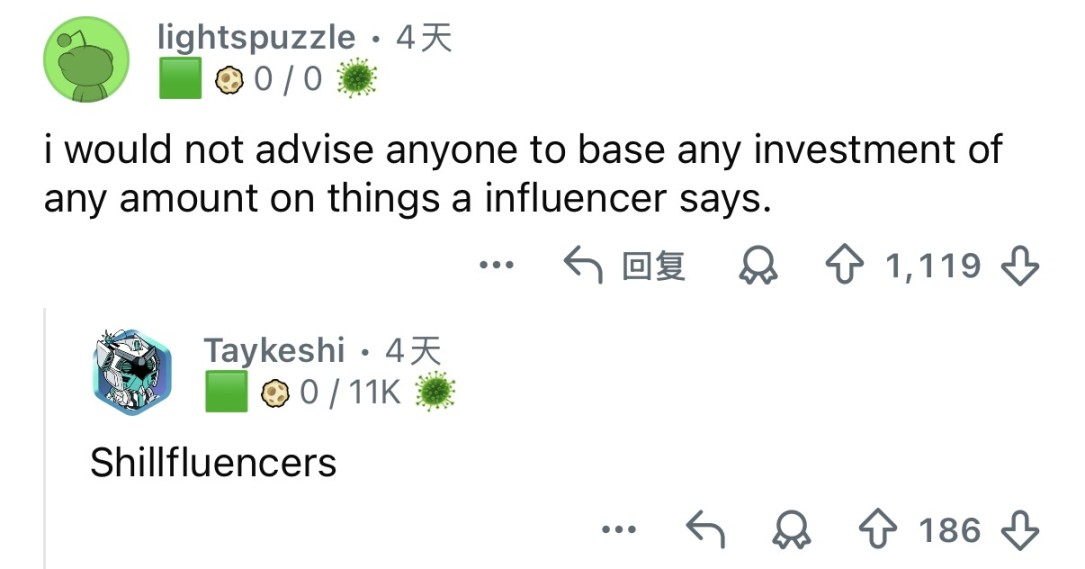
Task: Click Taykeshi's robot avatar
Action: [x=131, y=372]
